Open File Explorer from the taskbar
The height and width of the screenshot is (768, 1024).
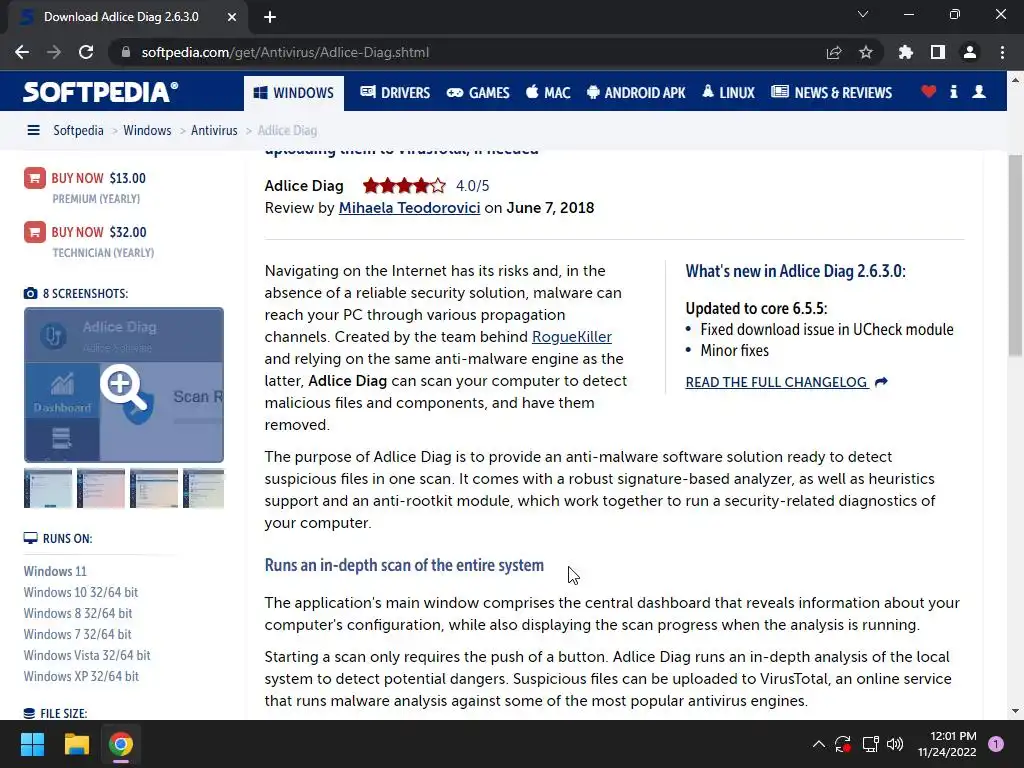click(76, 744)
